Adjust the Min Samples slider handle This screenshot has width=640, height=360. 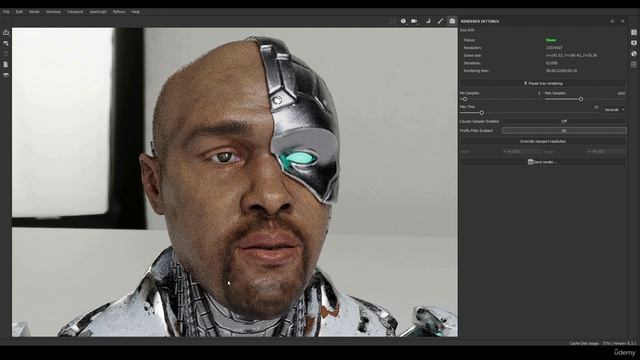tap(465, 99)
